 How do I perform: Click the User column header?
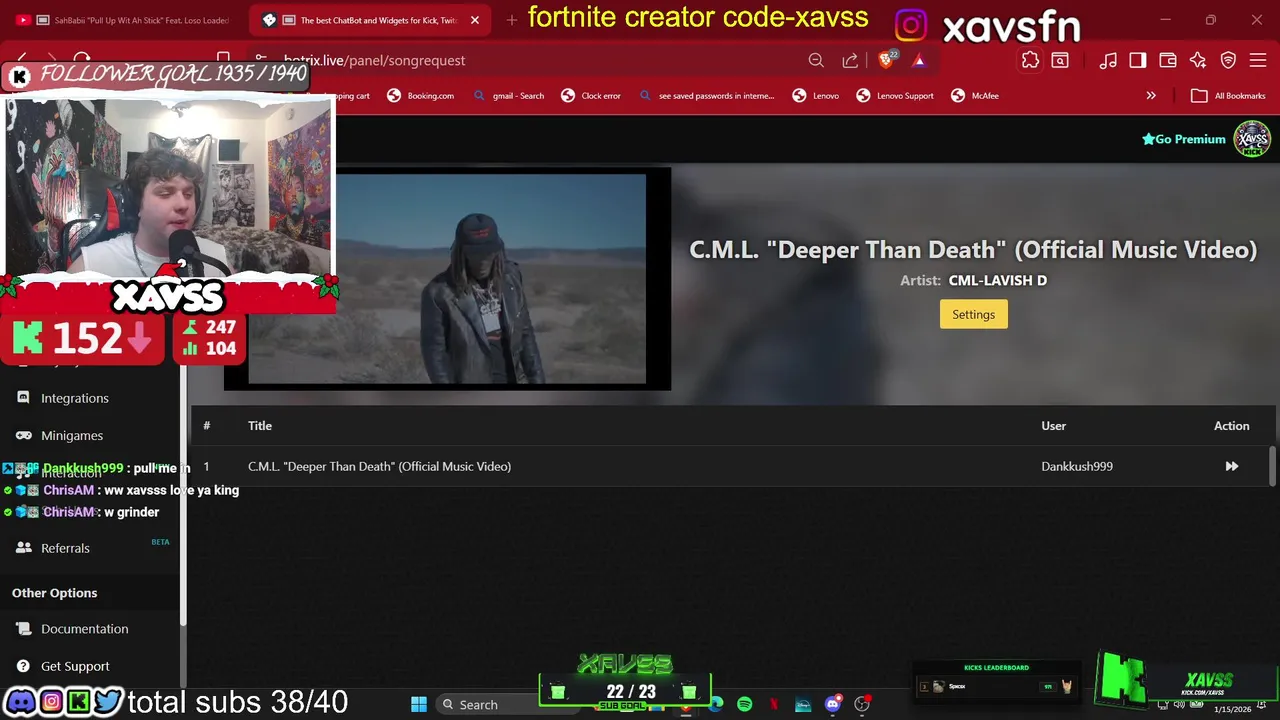[1053, 426]
